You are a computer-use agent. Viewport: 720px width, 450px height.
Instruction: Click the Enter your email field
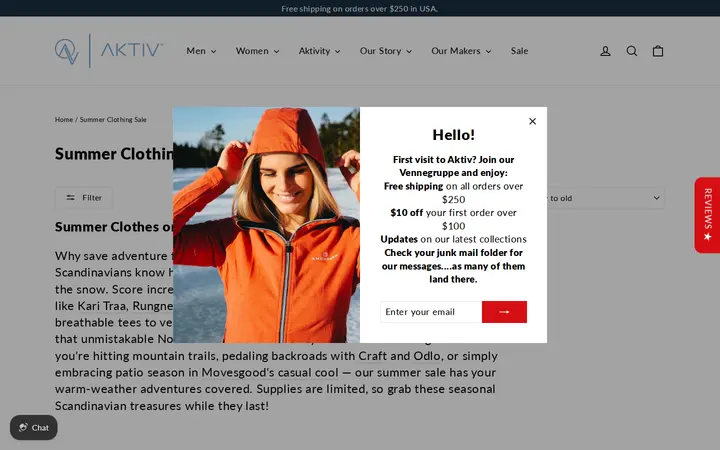coord(431,312)
